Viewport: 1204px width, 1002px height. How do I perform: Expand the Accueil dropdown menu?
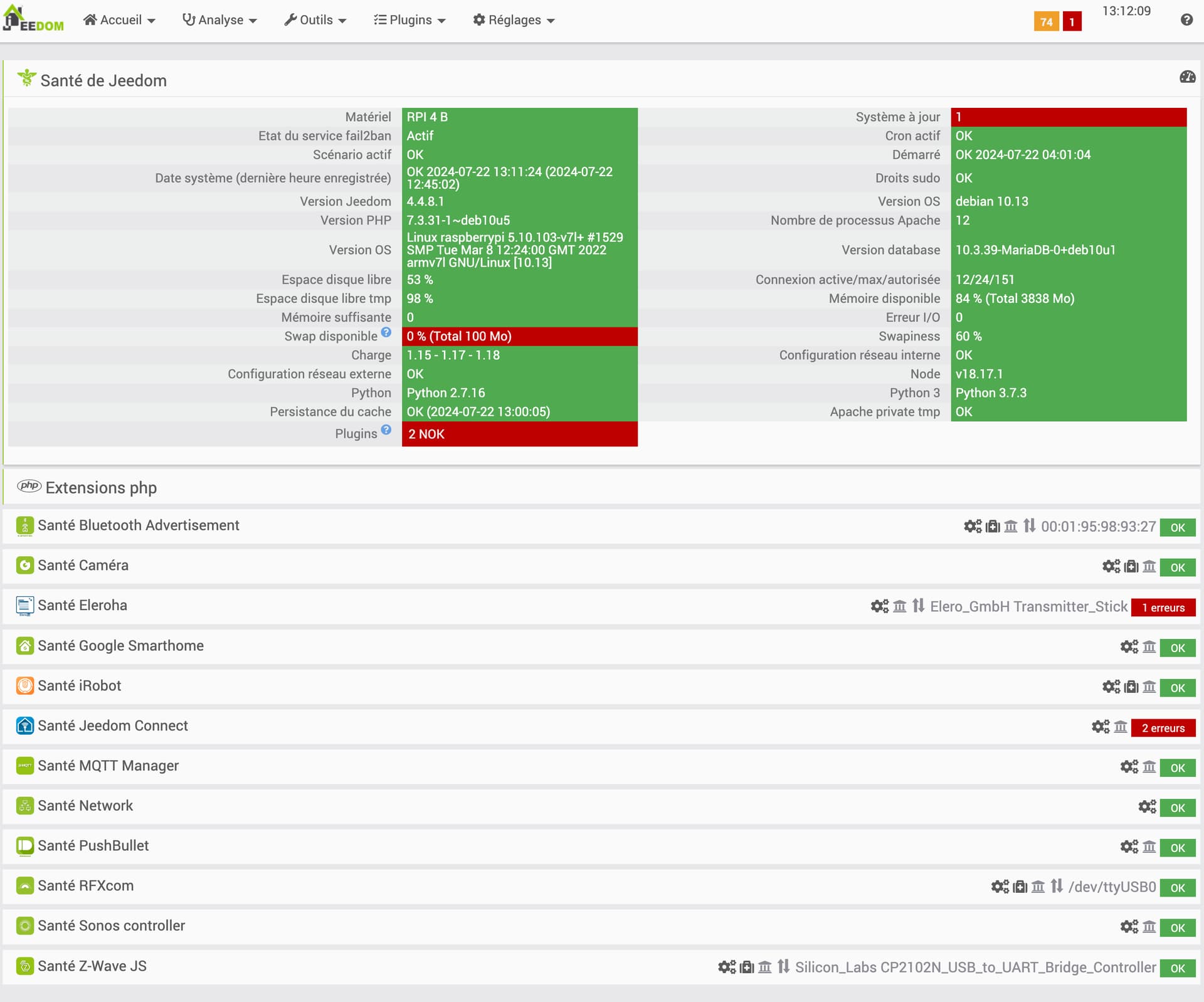click(119, 20)
